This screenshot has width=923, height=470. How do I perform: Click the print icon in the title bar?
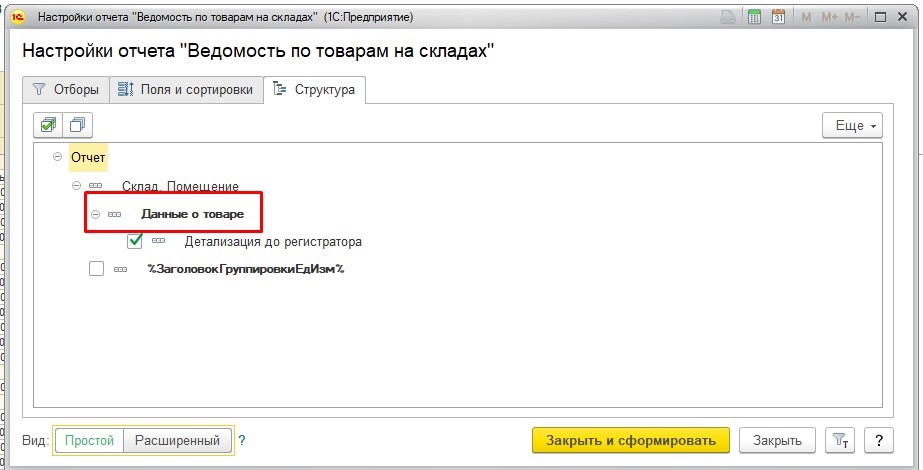pos(729,17)
